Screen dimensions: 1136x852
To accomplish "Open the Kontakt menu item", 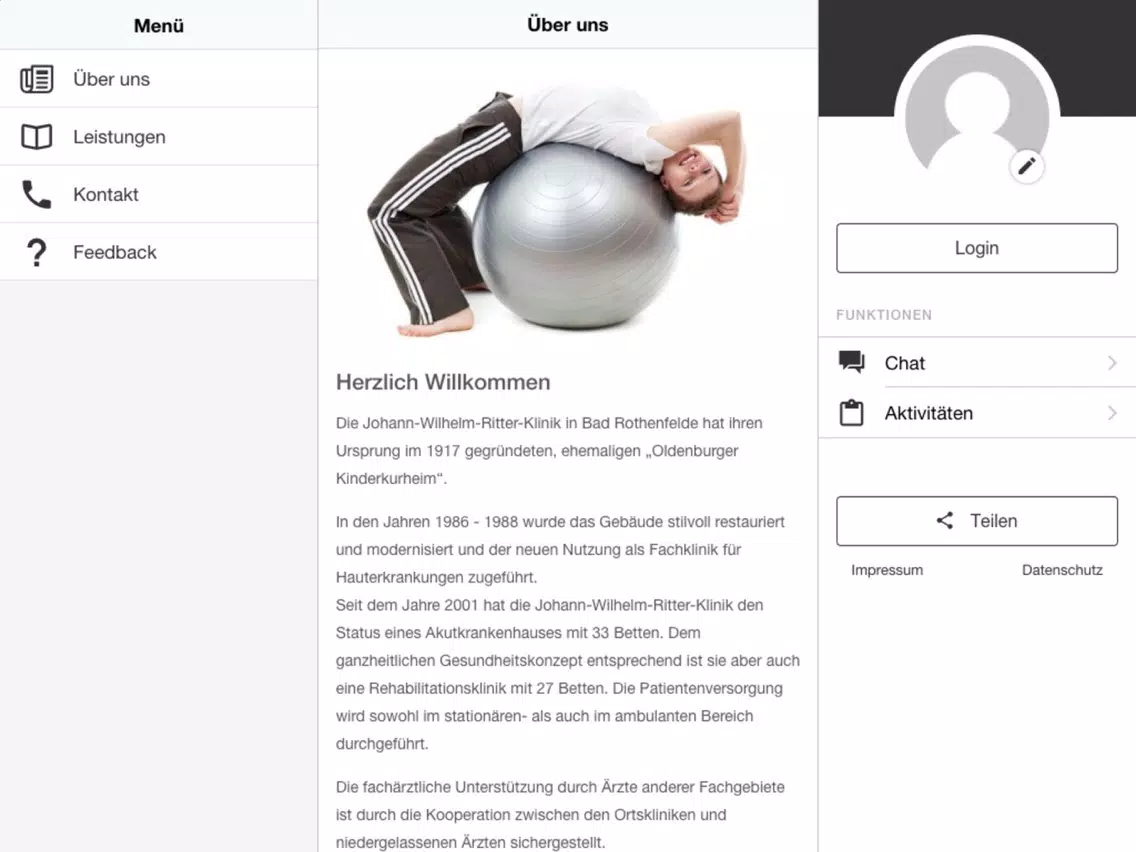I will pos(159,194).
